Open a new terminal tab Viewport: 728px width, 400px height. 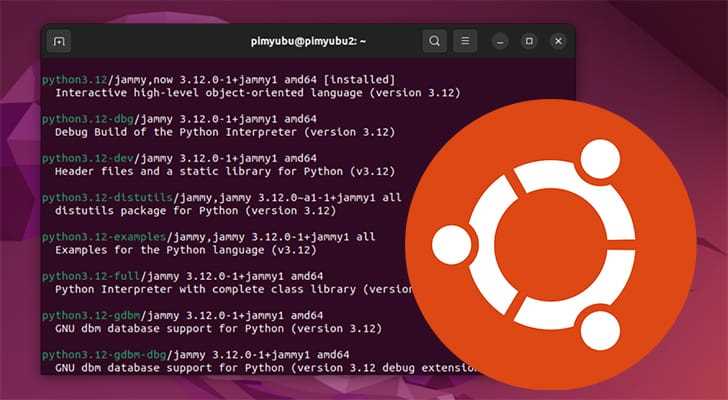click(x=59, y=42)
